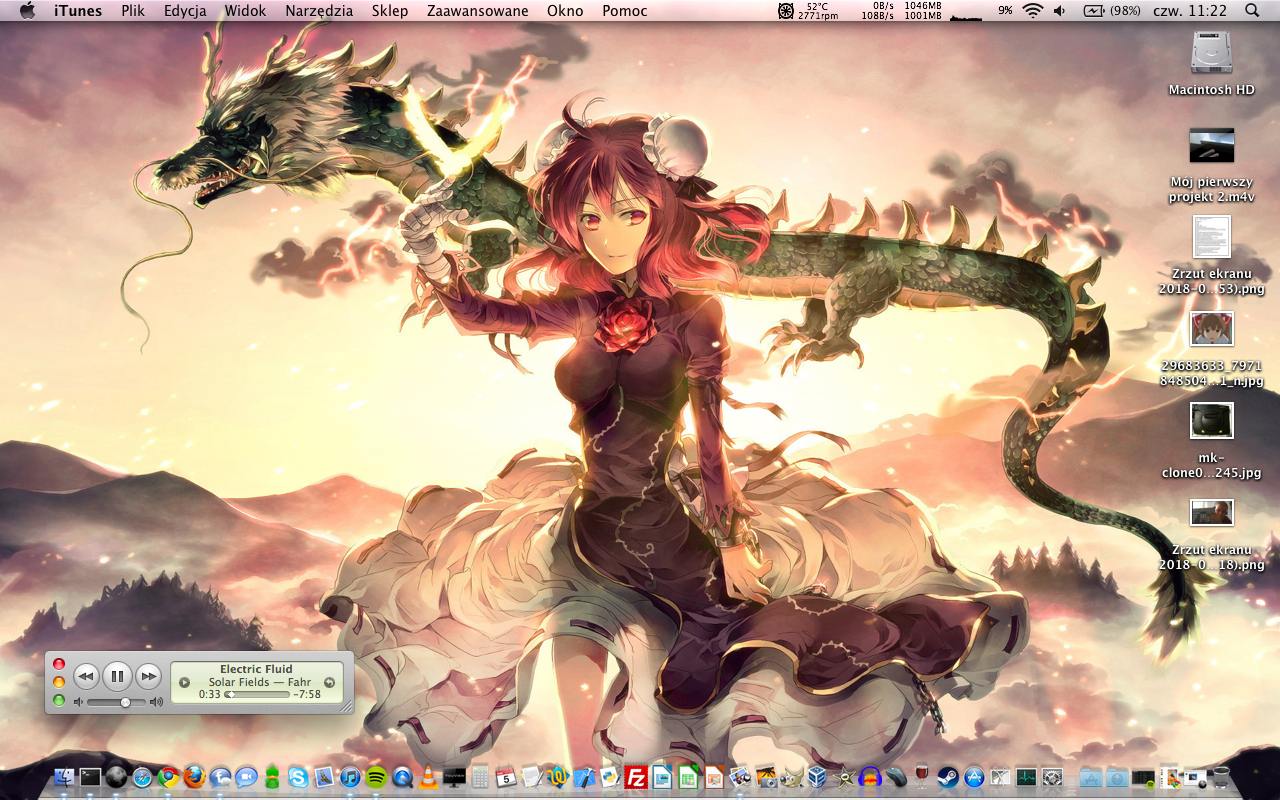Click the green zoom button of mini player
Screen dimensions: 1280x800
point(59,700)
